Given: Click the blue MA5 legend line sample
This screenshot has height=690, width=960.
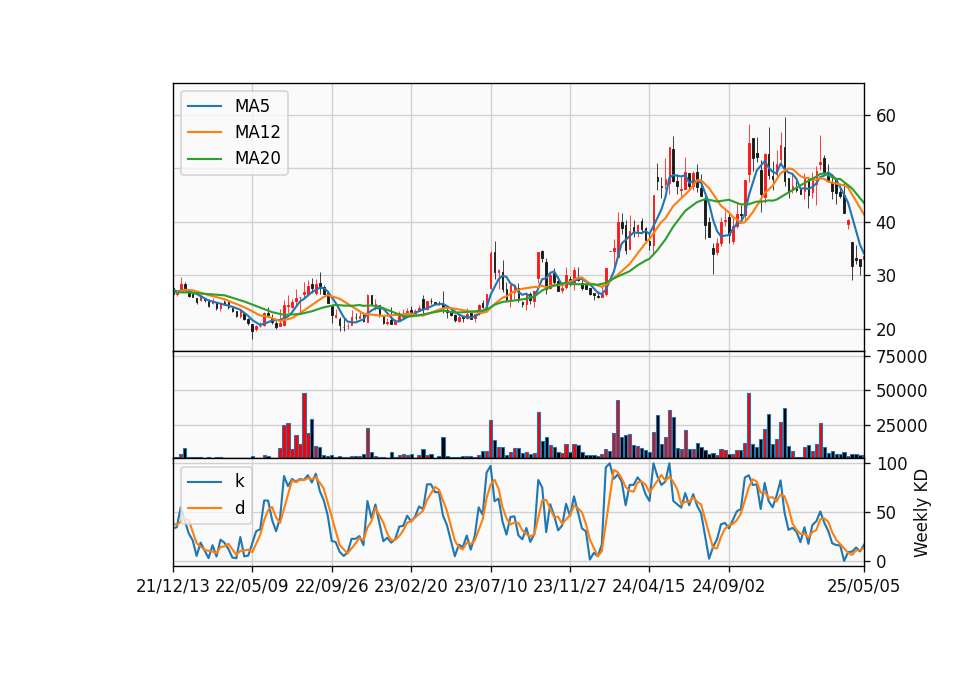Looking at the screenshot, I should [x=204, y=106].
